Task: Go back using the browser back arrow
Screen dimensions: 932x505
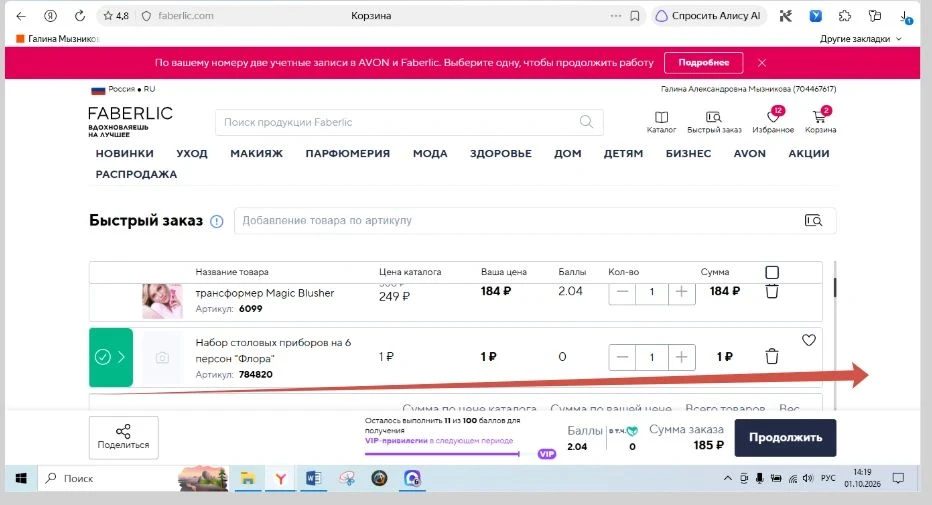Action: (x=21, y=16)
